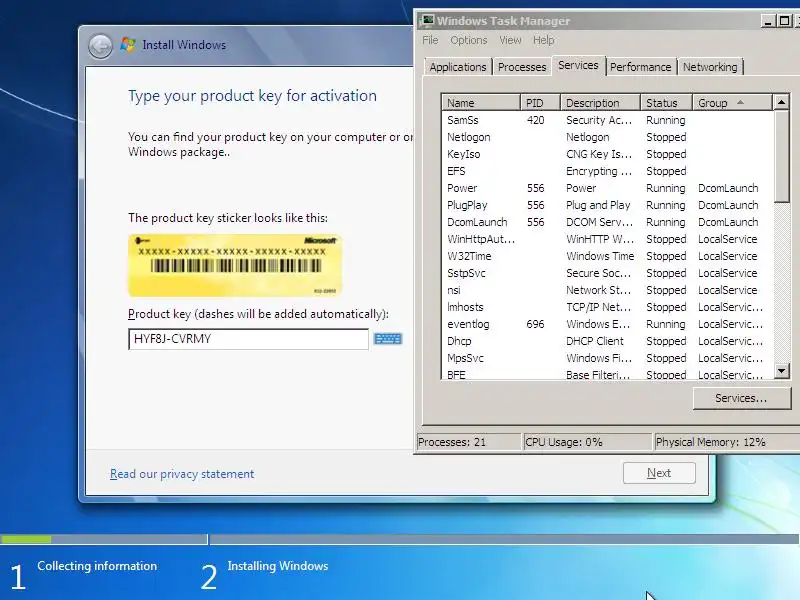Click the CPU Usage: 0% status entry

[588, 442]
